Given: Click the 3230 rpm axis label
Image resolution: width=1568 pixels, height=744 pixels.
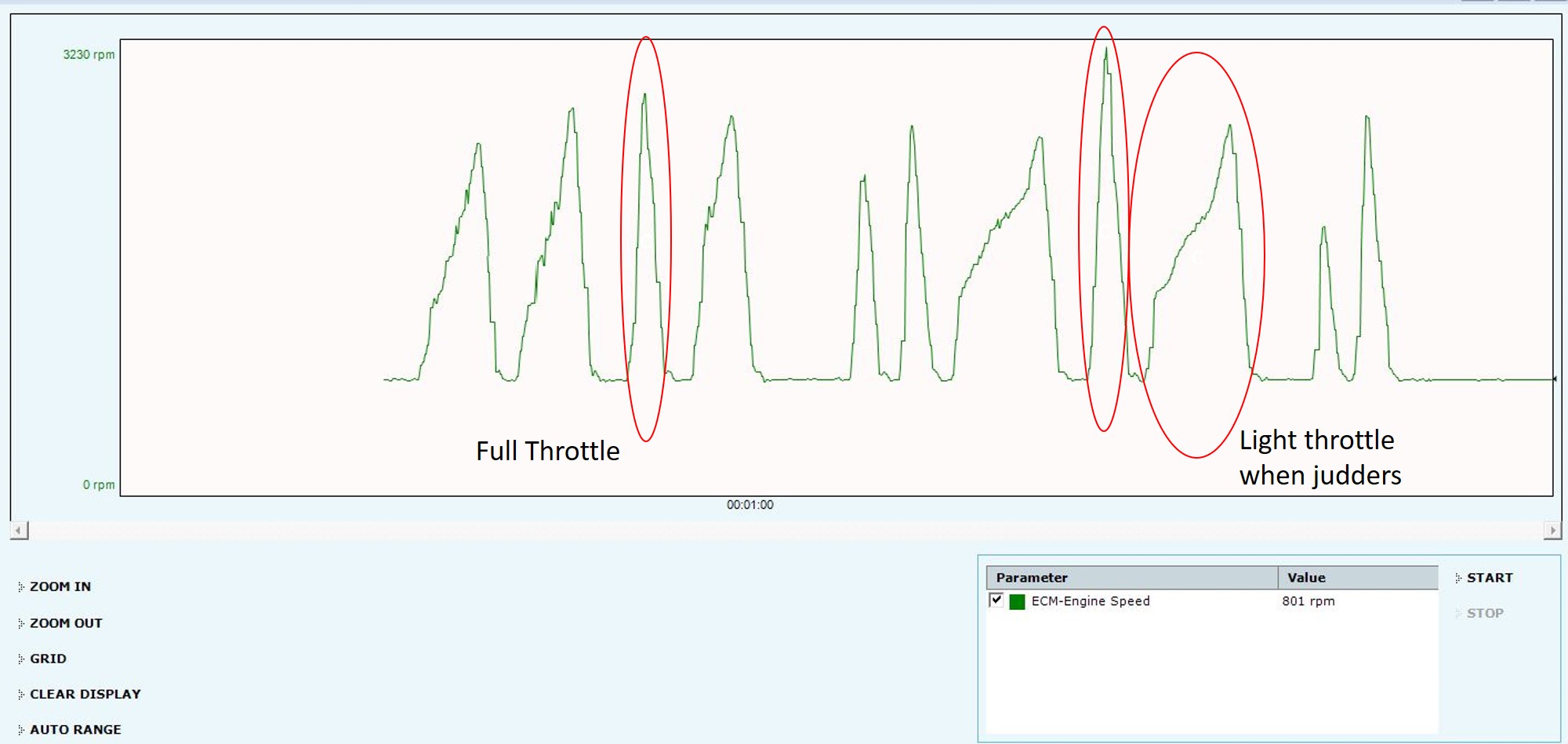Looking at the screenshot, I should pyautogui.click(x=89, y=55).
